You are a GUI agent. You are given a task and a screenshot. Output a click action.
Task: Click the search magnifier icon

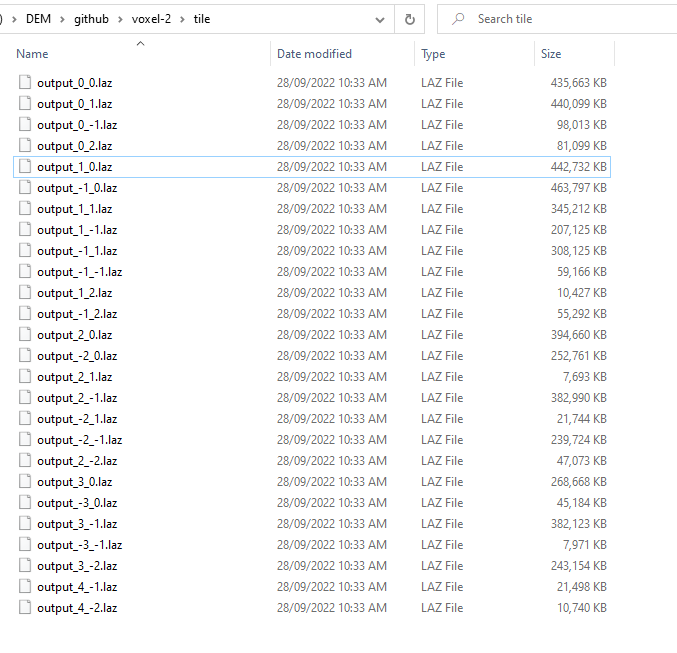(458, 19)
